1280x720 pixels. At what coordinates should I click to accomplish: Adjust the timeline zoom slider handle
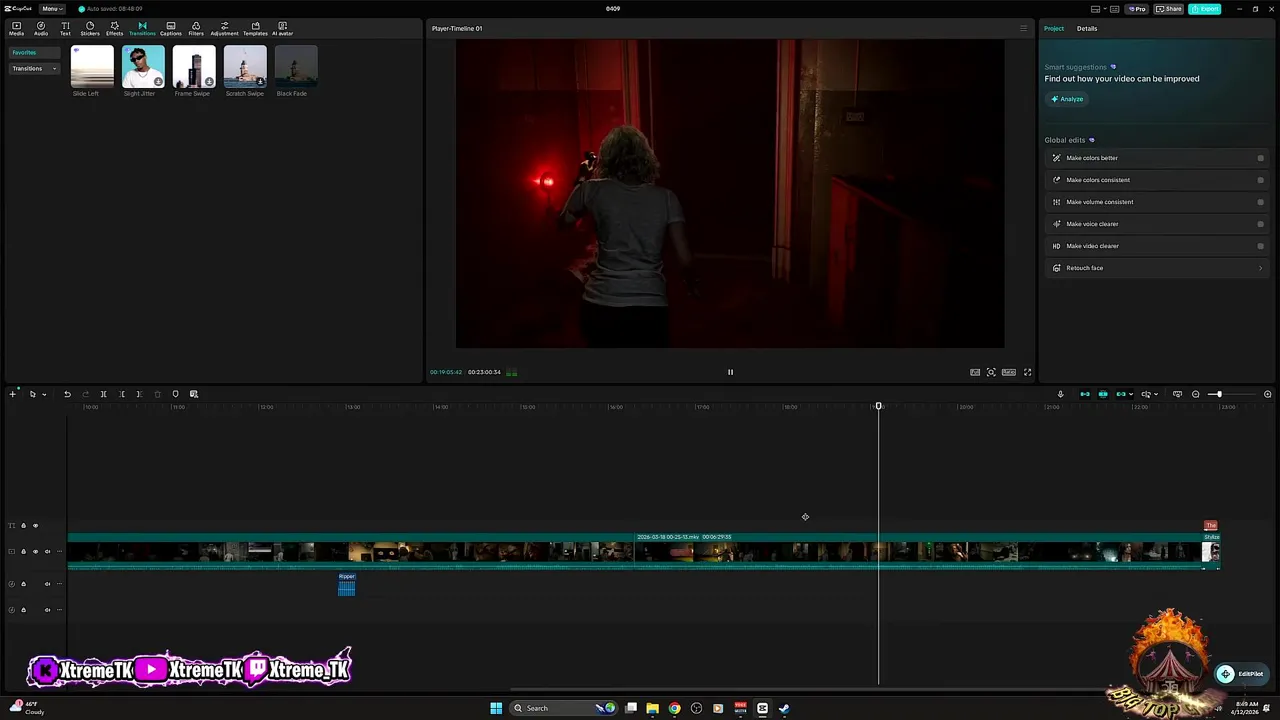tap(1217, 394)
